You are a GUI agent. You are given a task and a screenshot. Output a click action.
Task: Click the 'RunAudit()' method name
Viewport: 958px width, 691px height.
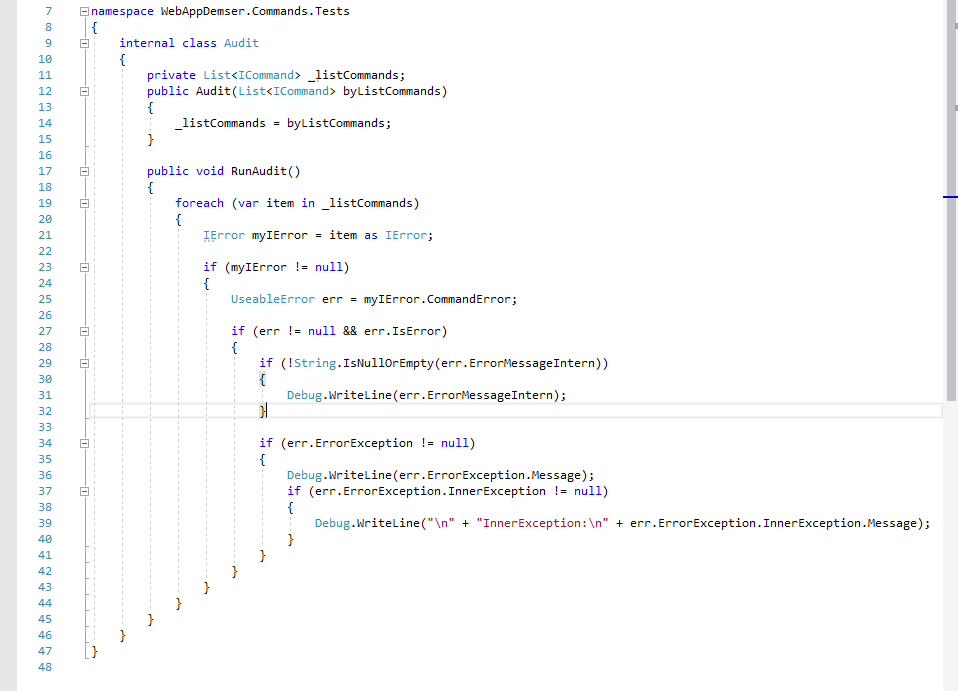click(x=266, y=171)
